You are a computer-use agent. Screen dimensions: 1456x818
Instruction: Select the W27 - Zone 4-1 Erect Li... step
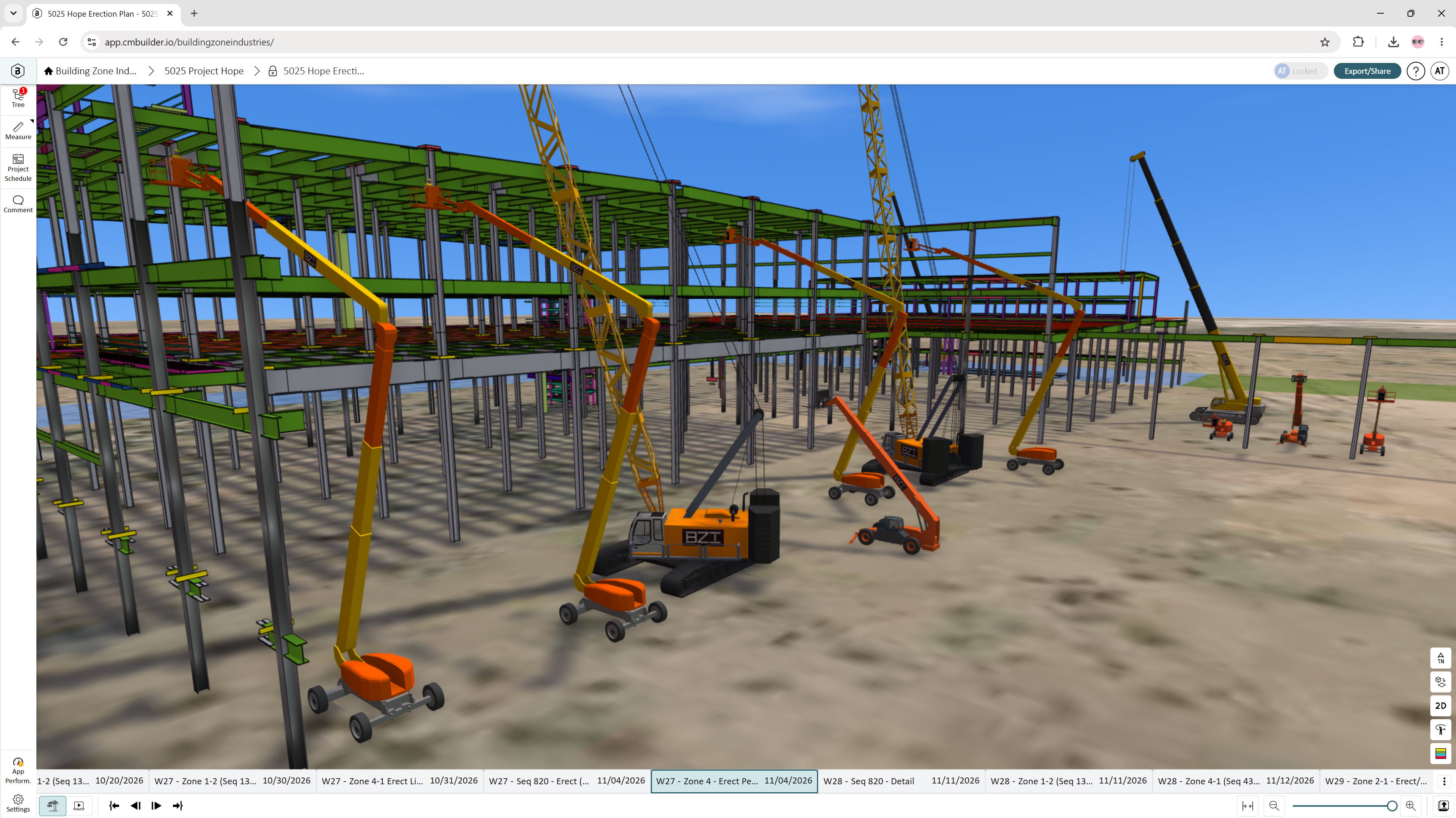[400, 781]
